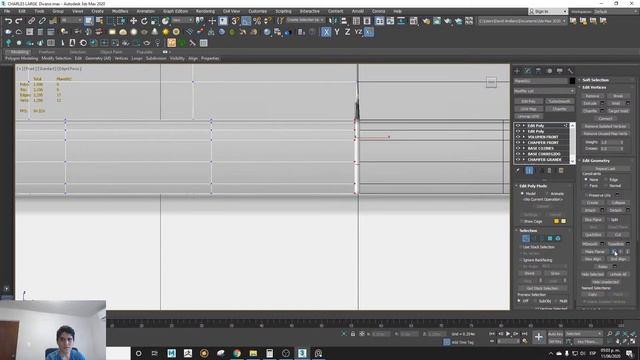Screen dimensions: 640x360
Task: Open the selection filter dropdown
Action: click(x=71, y=20)
